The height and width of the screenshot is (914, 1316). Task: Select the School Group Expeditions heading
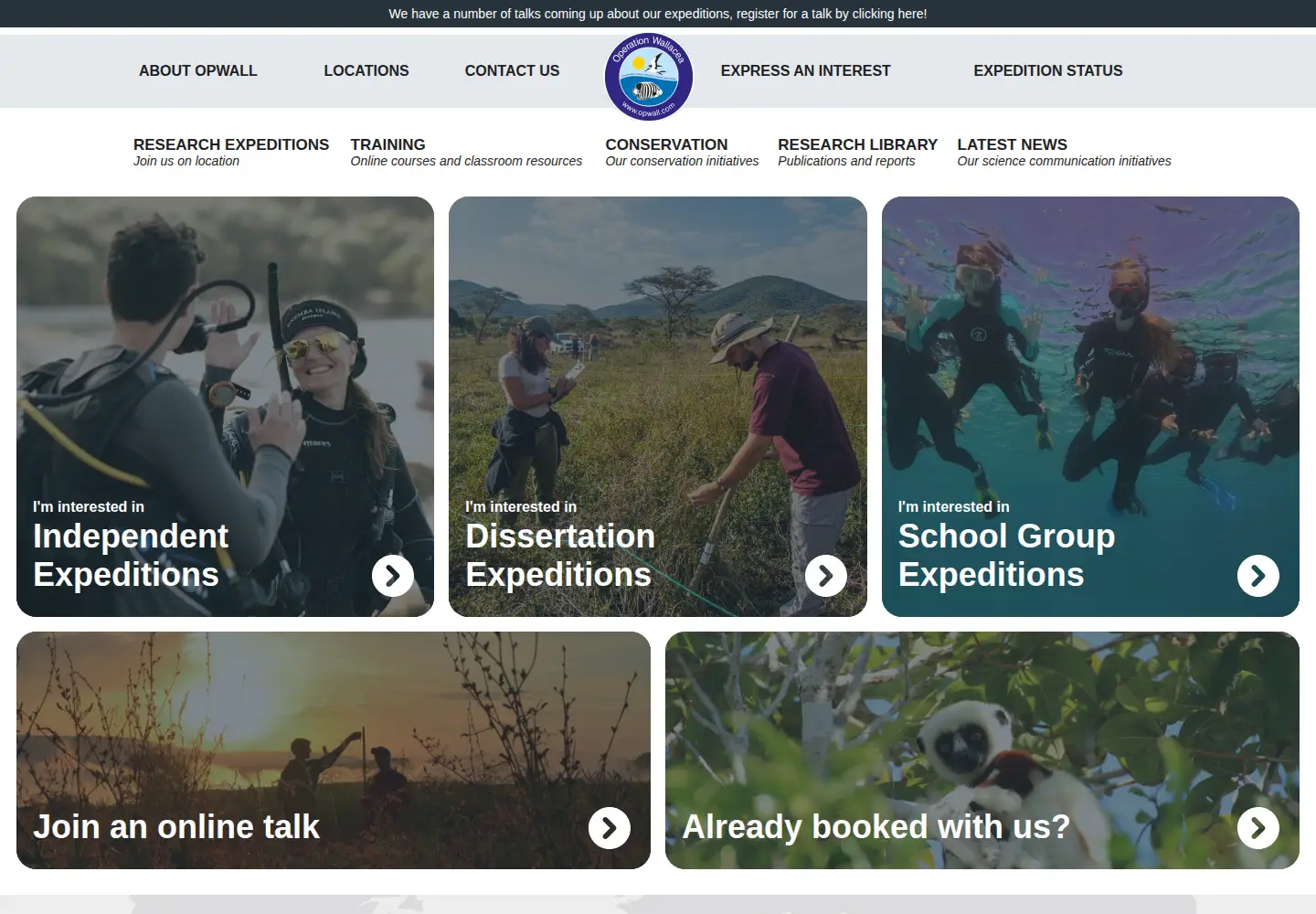[x=1006, y=555]
